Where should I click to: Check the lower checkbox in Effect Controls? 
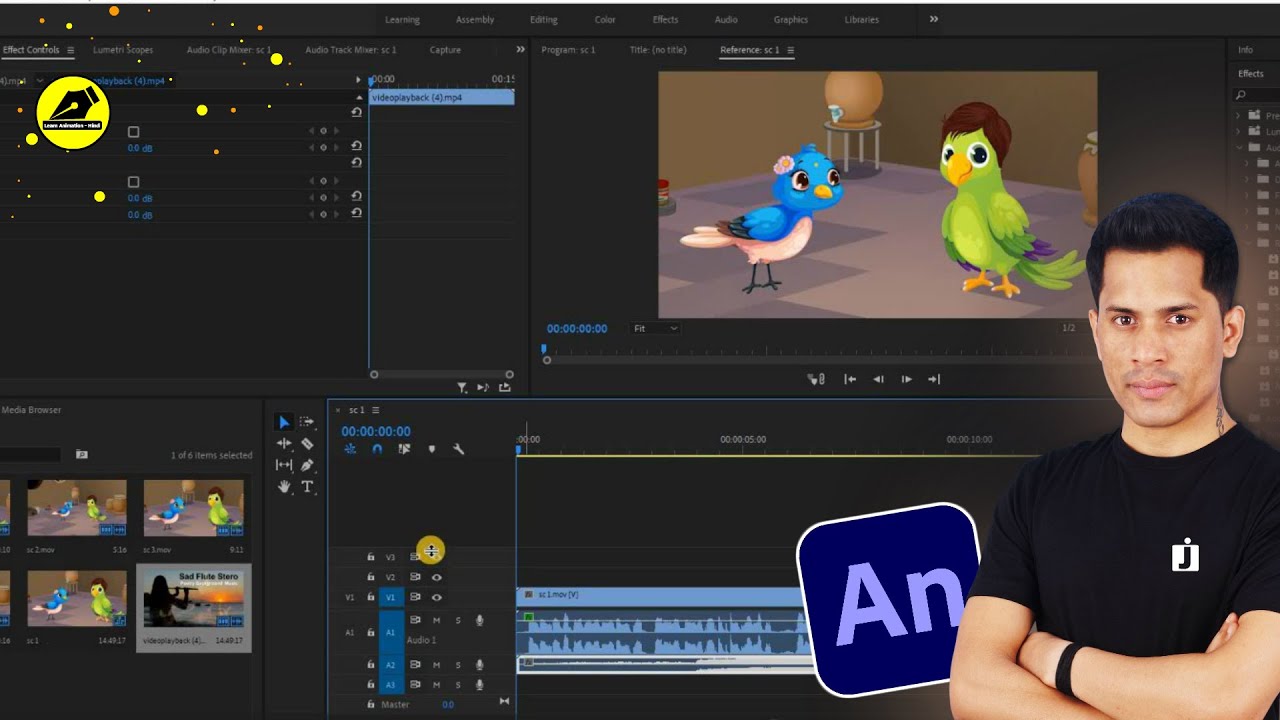133,182
